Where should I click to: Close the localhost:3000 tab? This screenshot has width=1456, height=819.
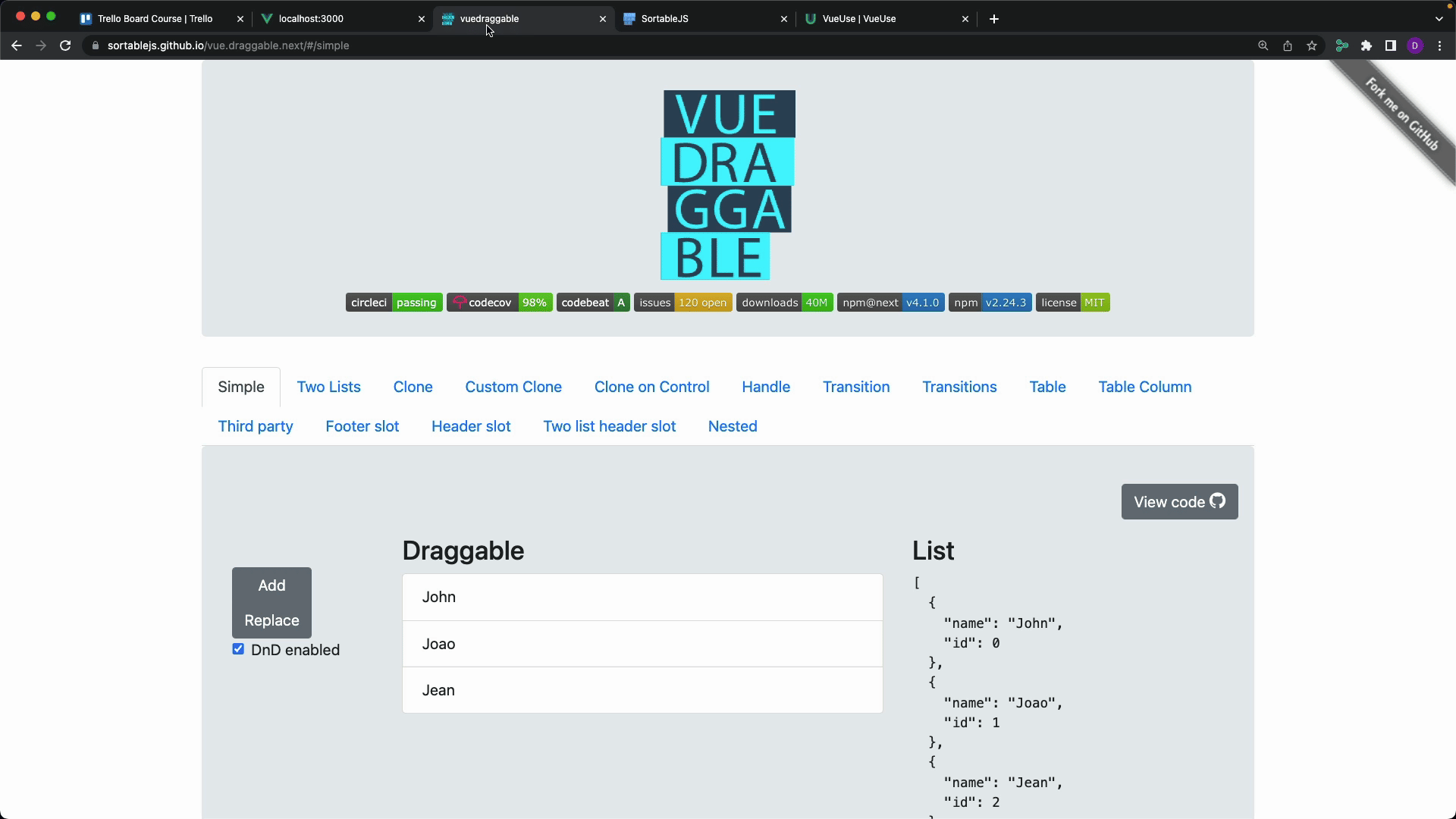pos(422,19)
